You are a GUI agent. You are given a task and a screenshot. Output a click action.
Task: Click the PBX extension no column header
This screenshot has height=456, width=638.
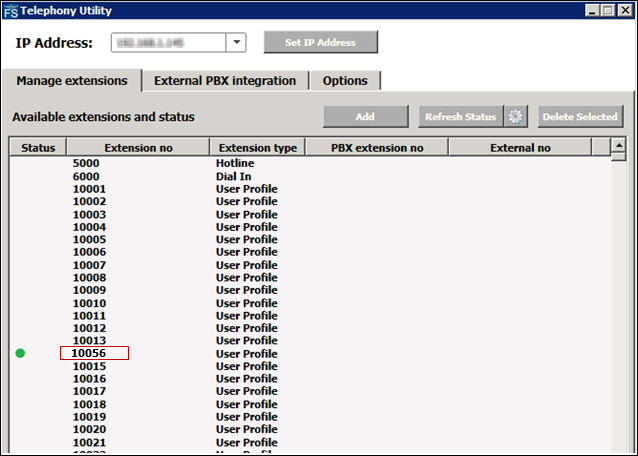tap(377, 148)
